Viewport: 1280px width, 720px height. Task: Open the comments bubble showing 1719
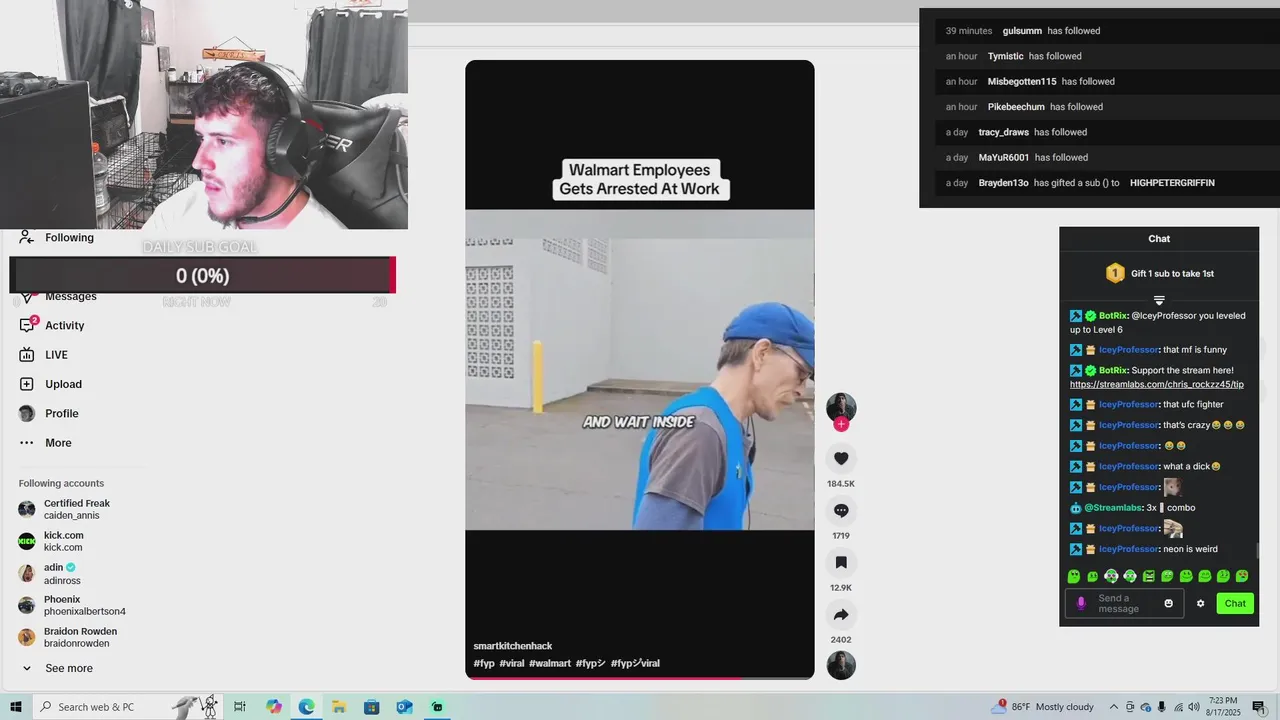[841, 510]
